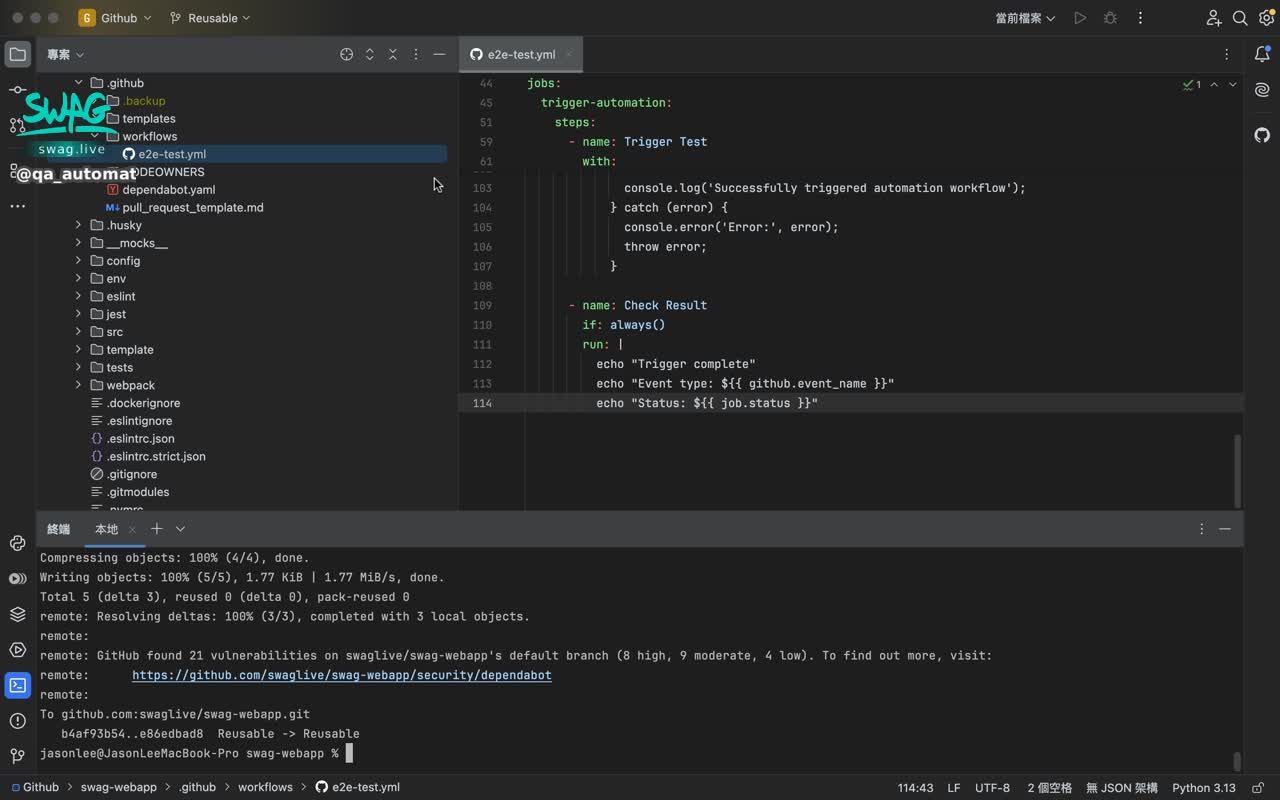This screenshot has height=800, width=1280.
Task: Open terminal new session options dropdown
Action: [x=180, y=529]
